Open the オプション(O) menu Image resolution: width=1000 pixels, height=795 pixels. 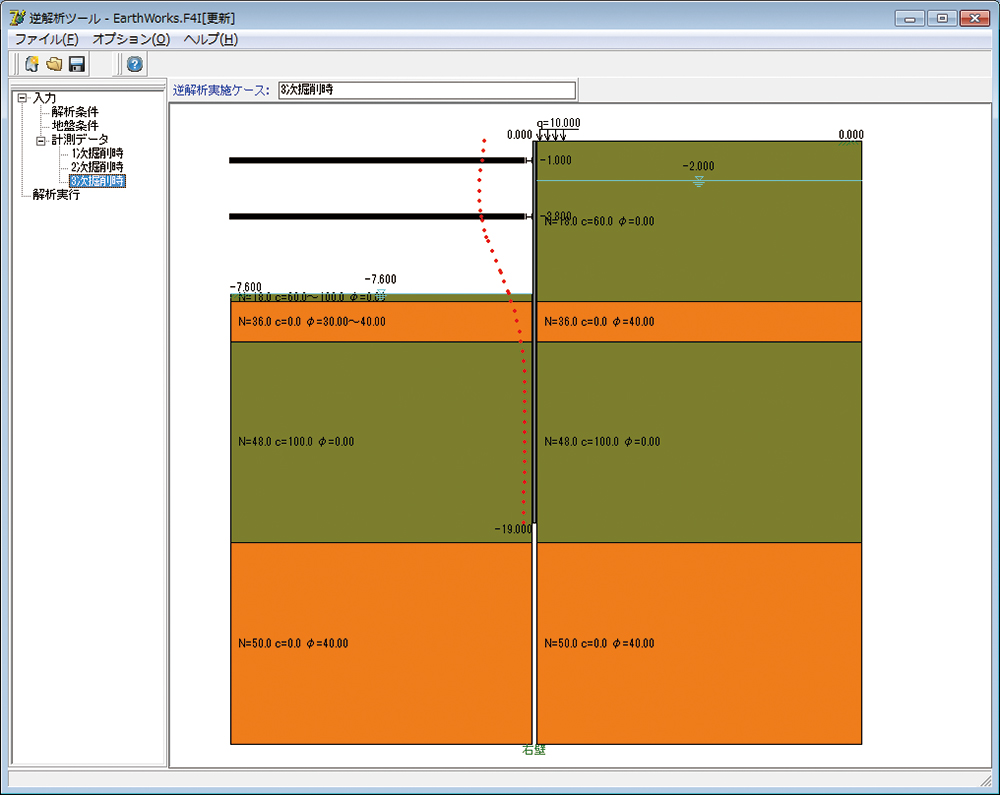click(x=131, y=39)
